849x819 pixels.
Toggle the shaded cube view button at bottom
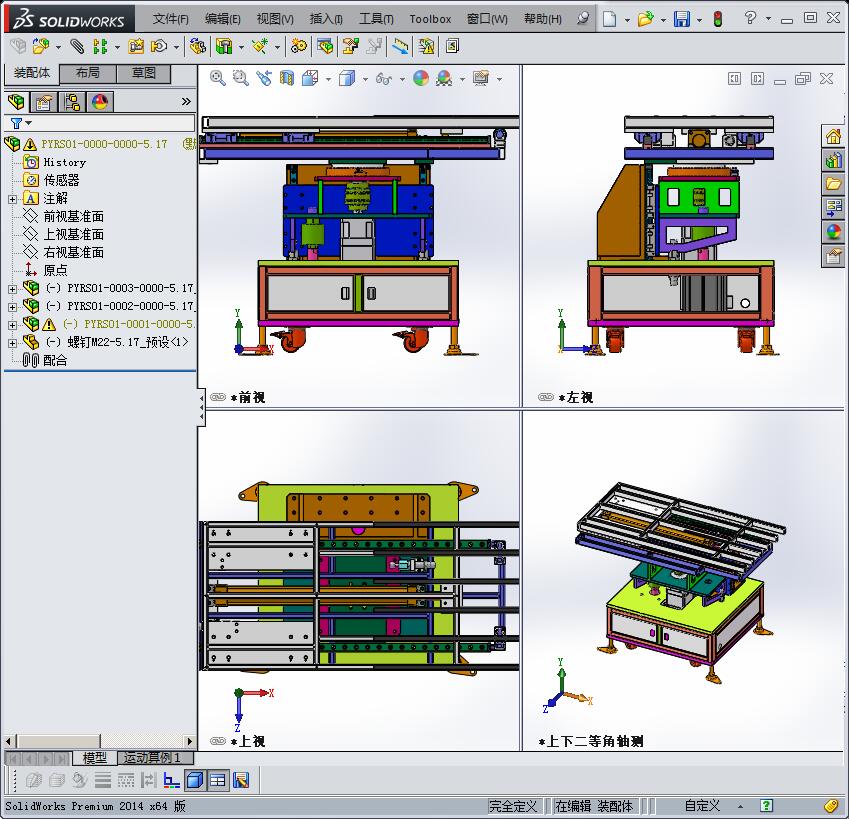tap(195, 780)
